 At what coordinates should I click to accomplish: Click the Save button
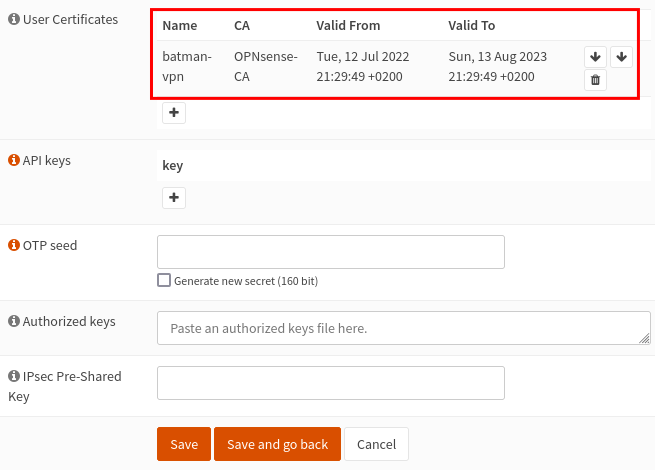pos(184,444)
